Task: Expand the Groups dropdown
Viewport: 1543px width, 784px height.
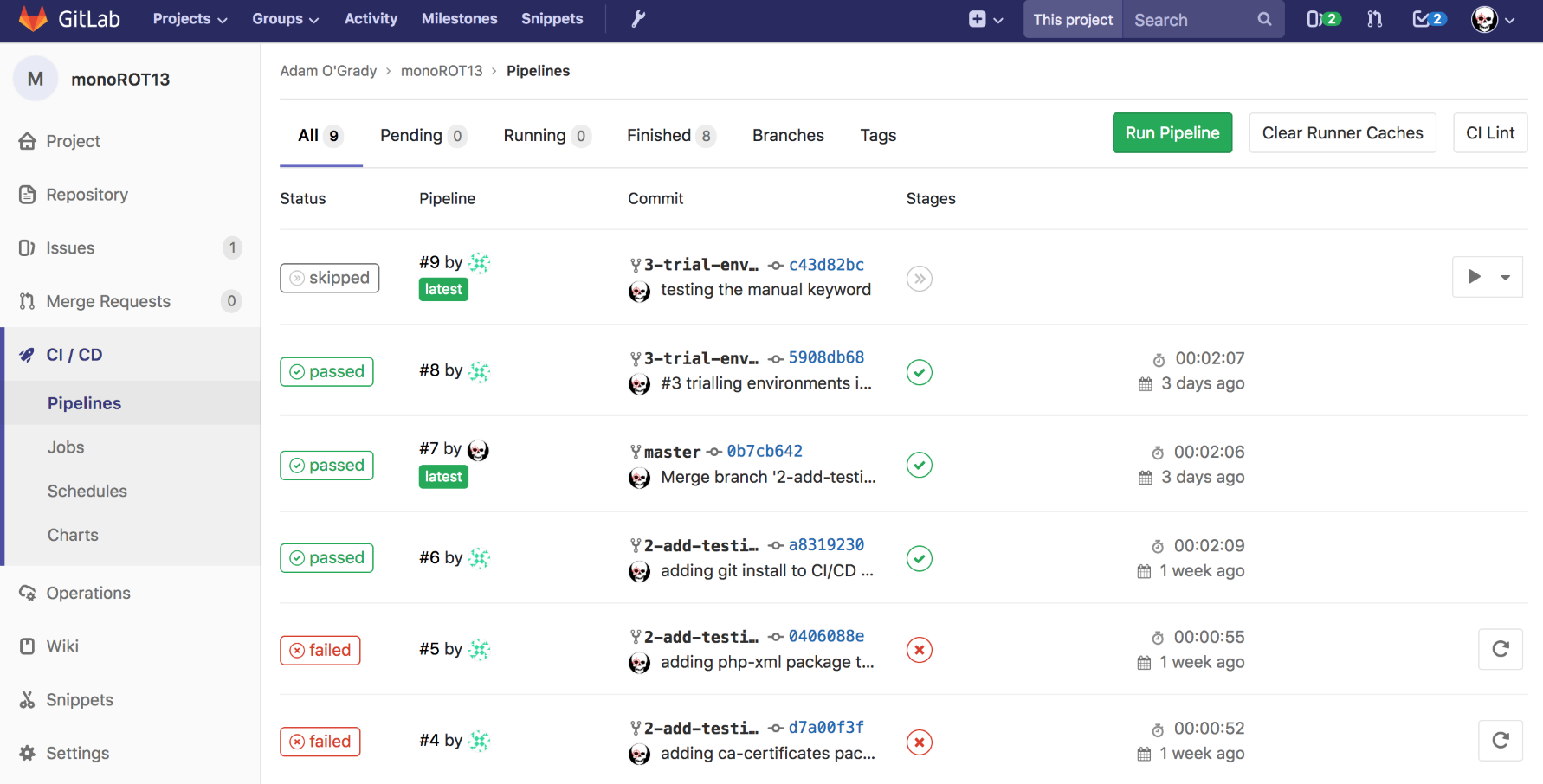Action: coord(285,19)
